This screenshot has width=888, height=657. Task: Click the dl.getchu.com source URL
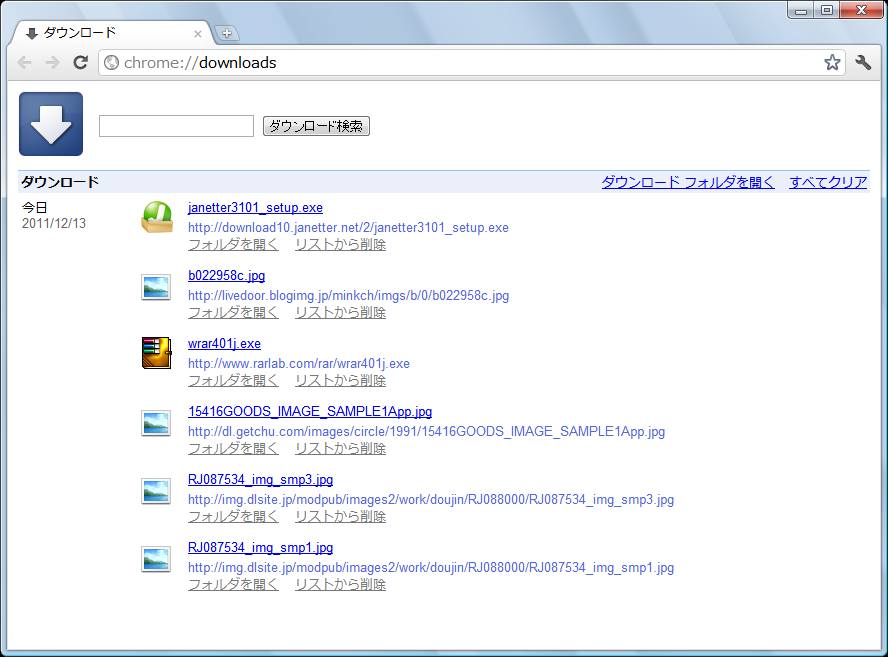(426, 432)
